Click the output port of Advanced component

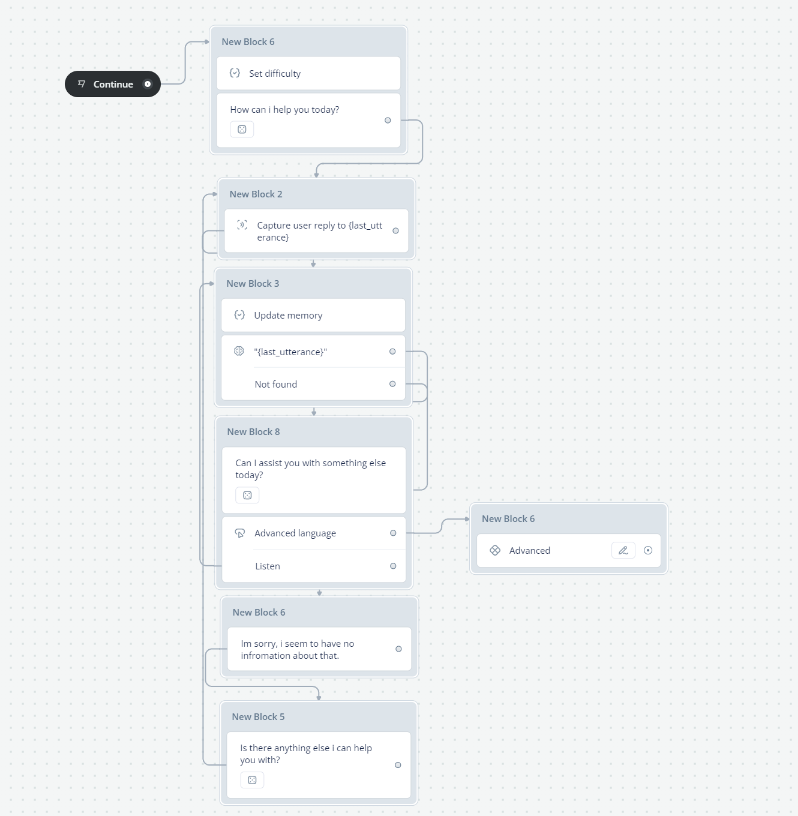[648, 550]
